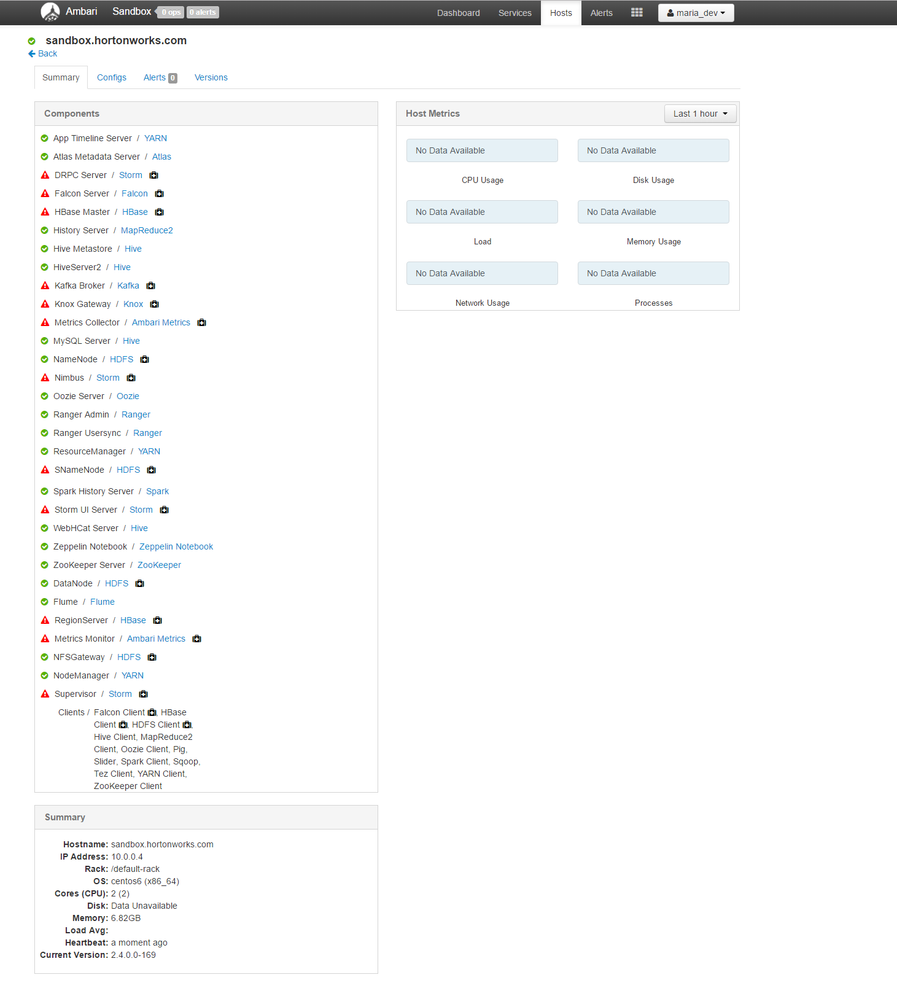
Task: Select Hosts in the top navigation
Action: [561, 13]
